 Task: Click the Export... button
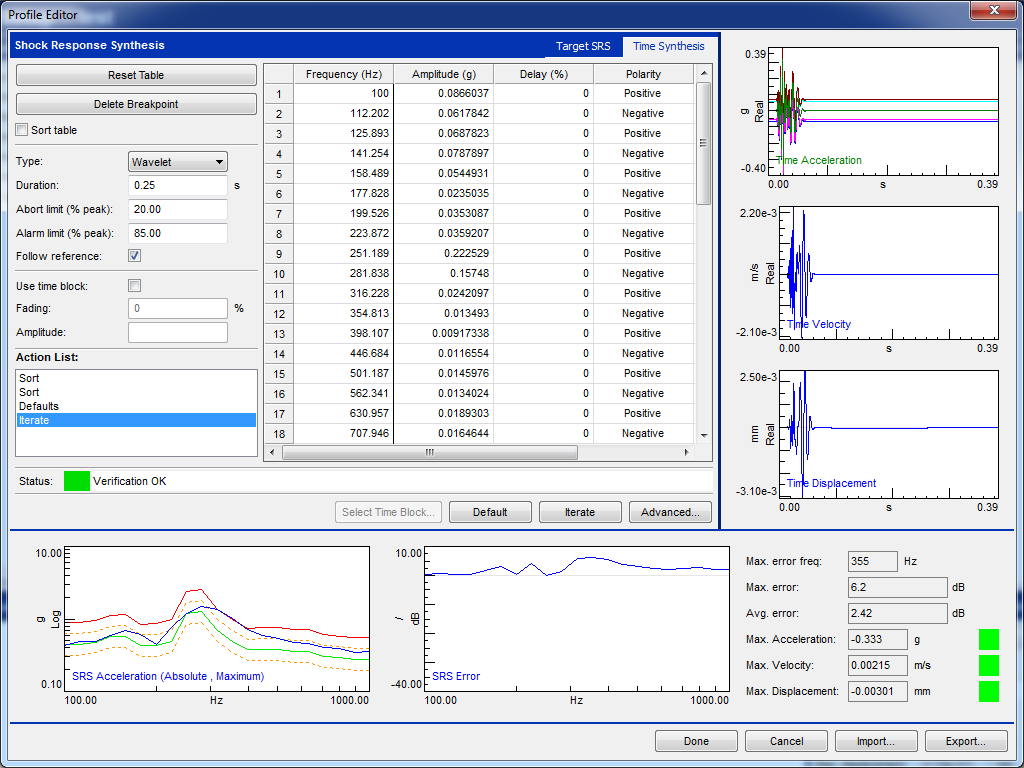(x=964, y=741)
